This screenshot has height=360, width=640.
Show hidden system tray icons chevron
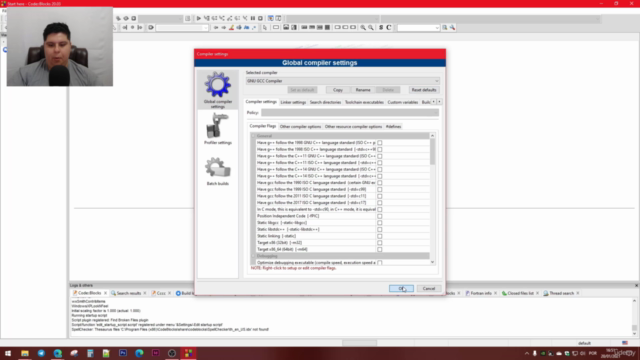[527, 353]
